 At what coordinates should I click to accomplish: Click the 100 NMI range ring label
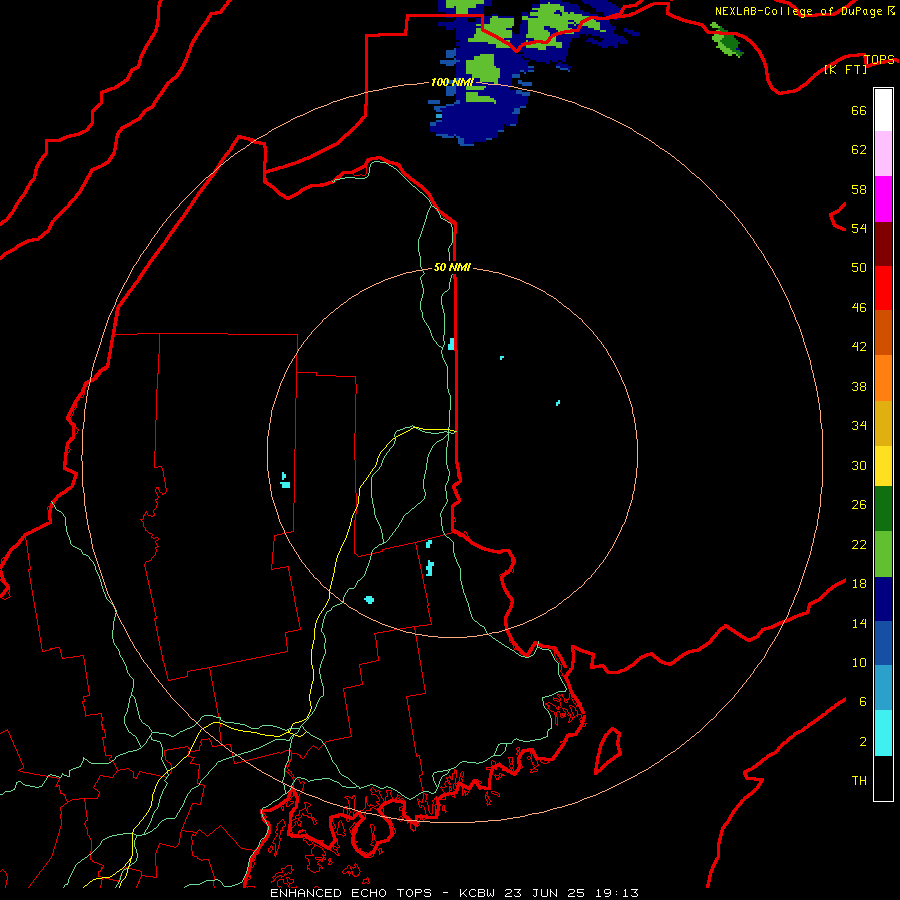click(x=452, y=82)
